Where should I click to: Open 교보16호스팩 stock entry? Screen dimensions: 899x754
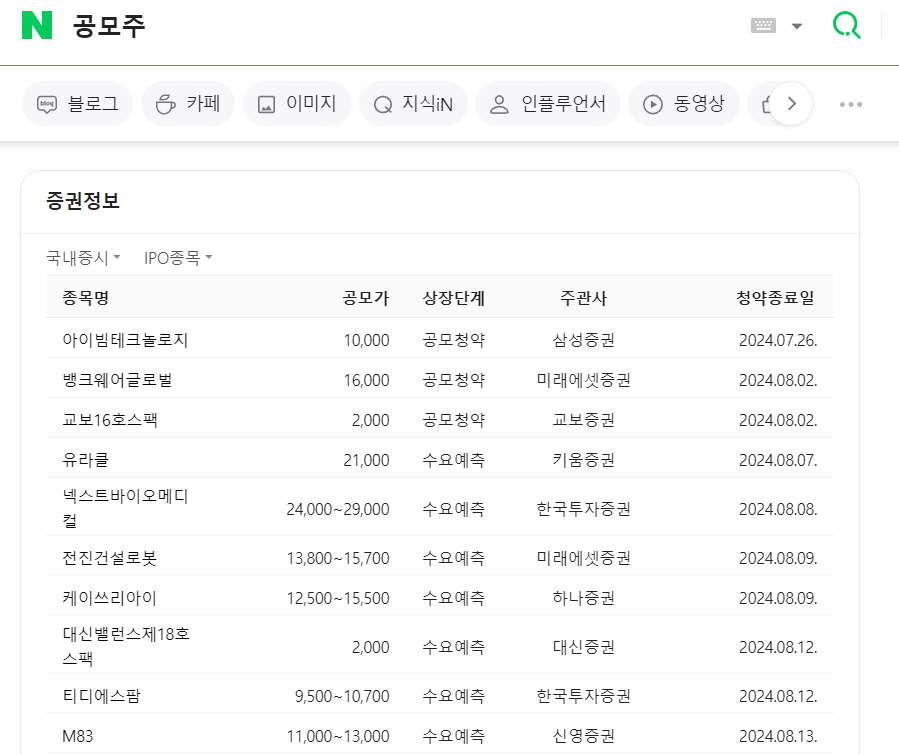point(110,420)
